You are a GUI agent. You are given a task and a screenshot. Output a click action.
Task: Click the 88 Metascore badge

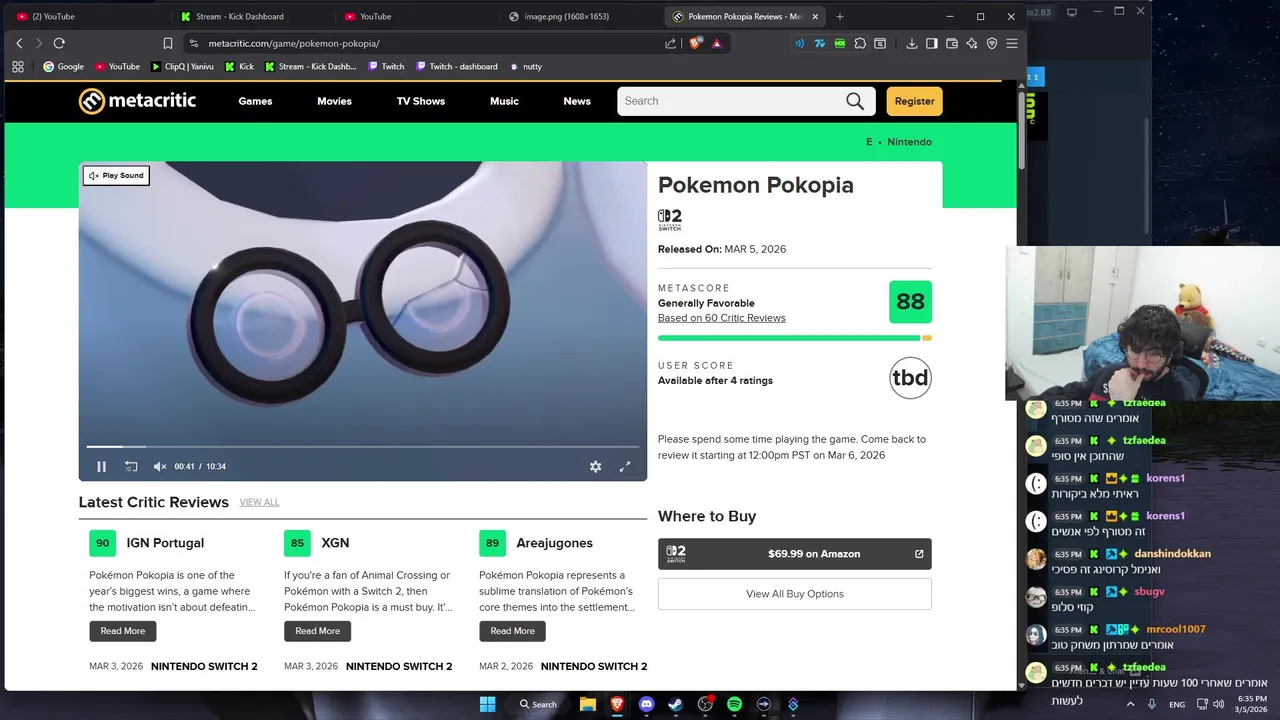point(910,302)
